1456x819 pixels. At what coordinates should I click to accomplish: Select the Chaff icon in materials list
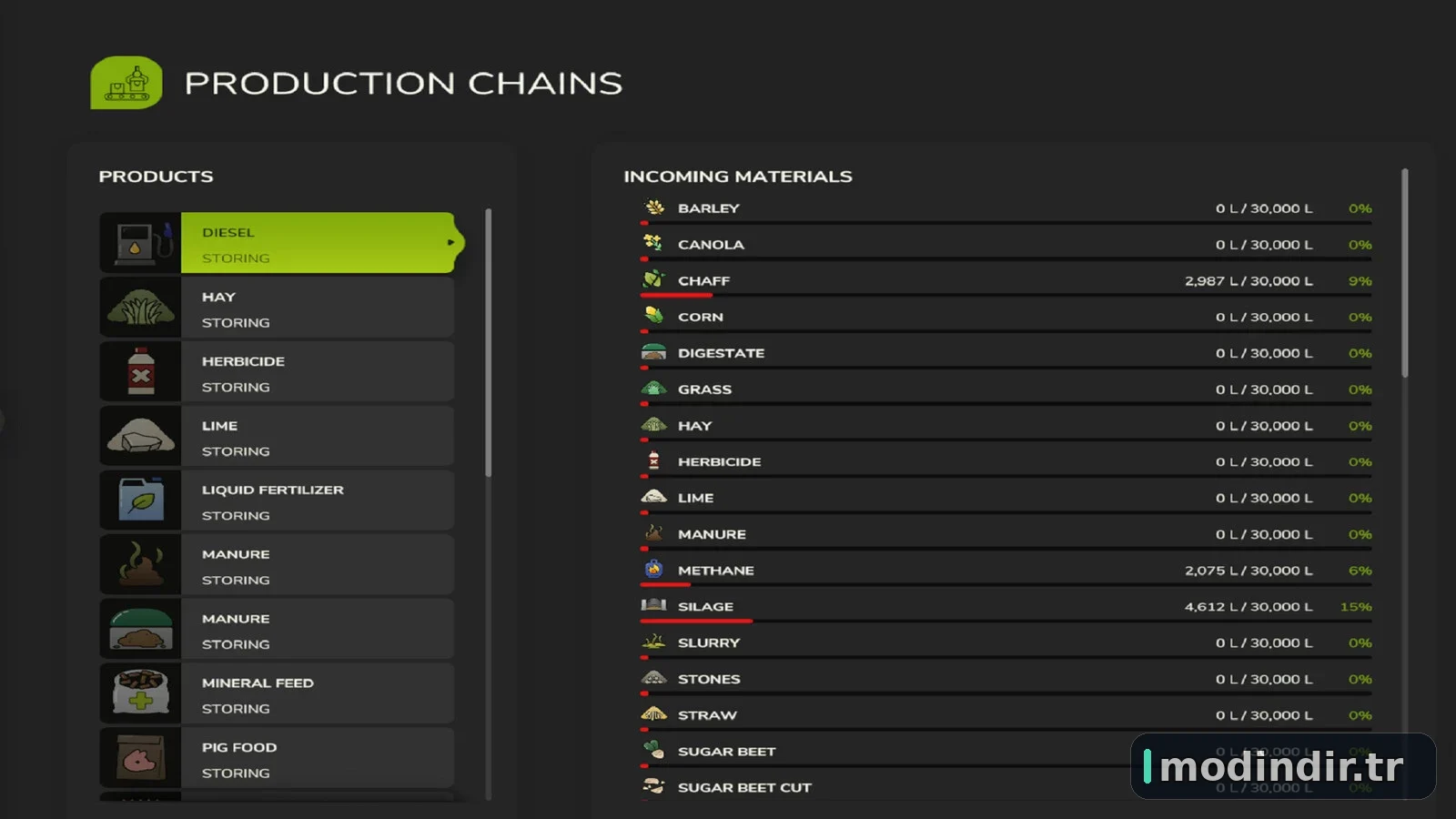[653, 279]
